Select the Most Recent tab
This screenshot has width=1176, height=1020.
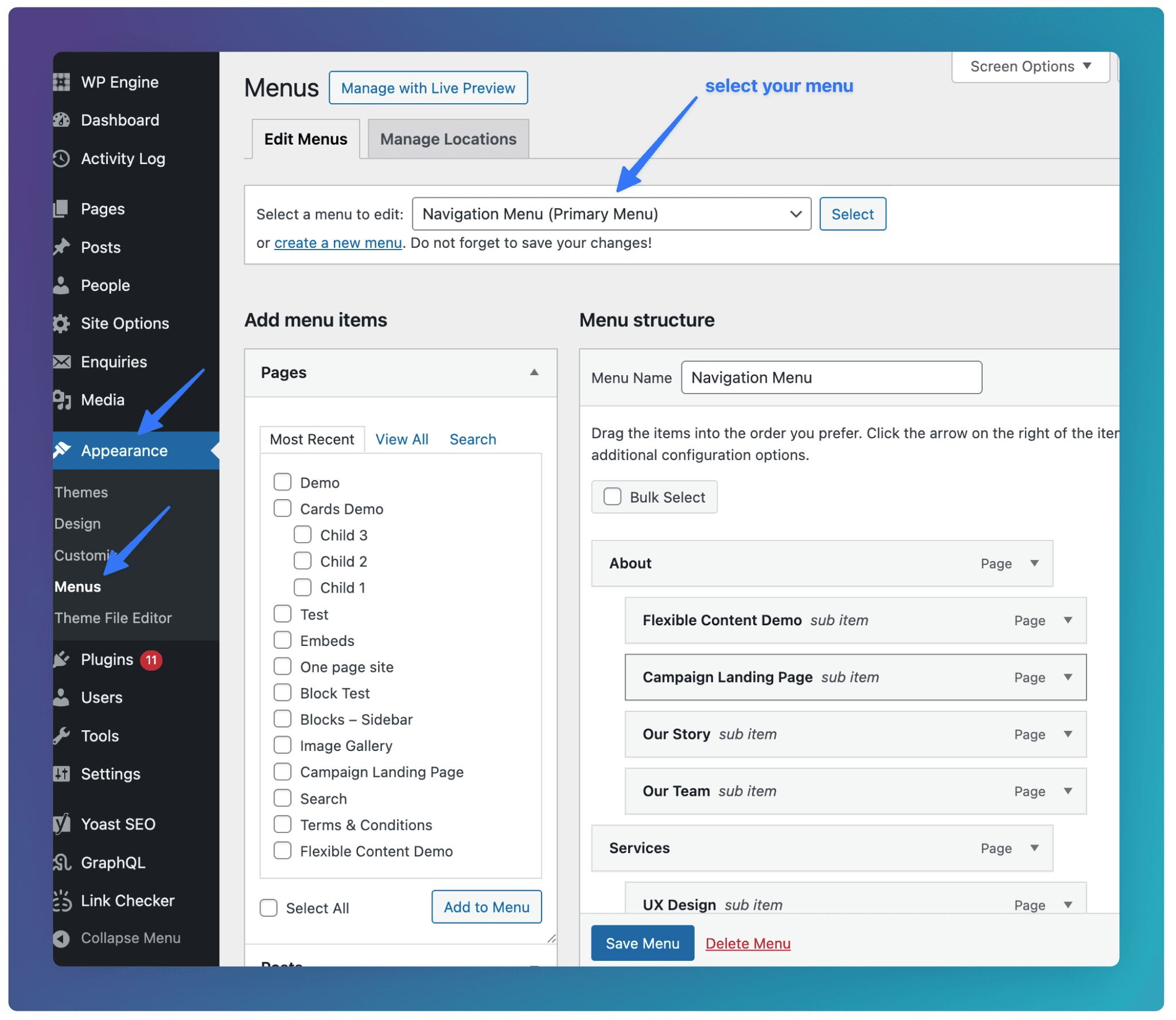pyautogui.click(x=312, y=439)
